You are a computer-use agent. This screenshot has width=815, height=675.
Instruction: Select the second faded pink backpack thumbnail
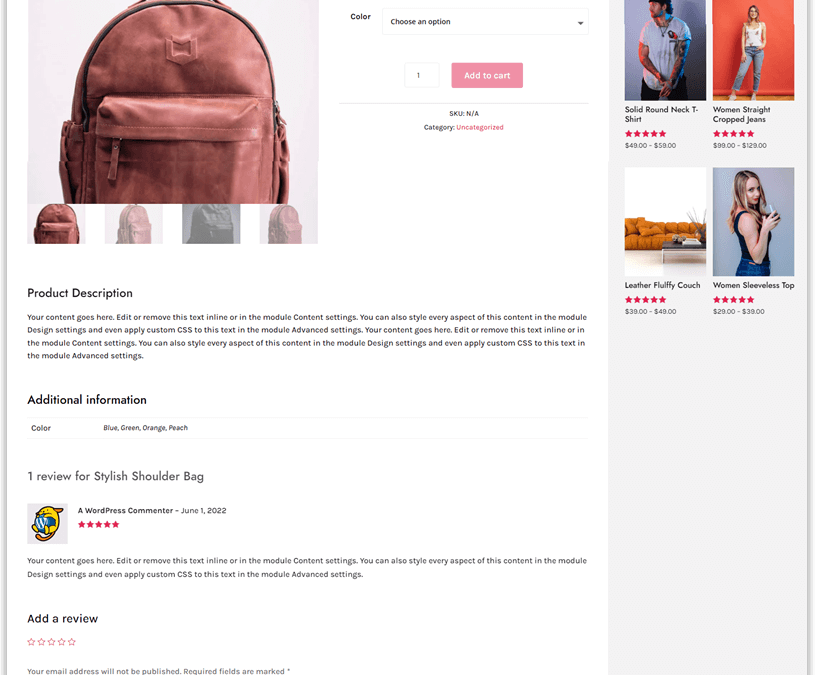(x=134, y=224)
